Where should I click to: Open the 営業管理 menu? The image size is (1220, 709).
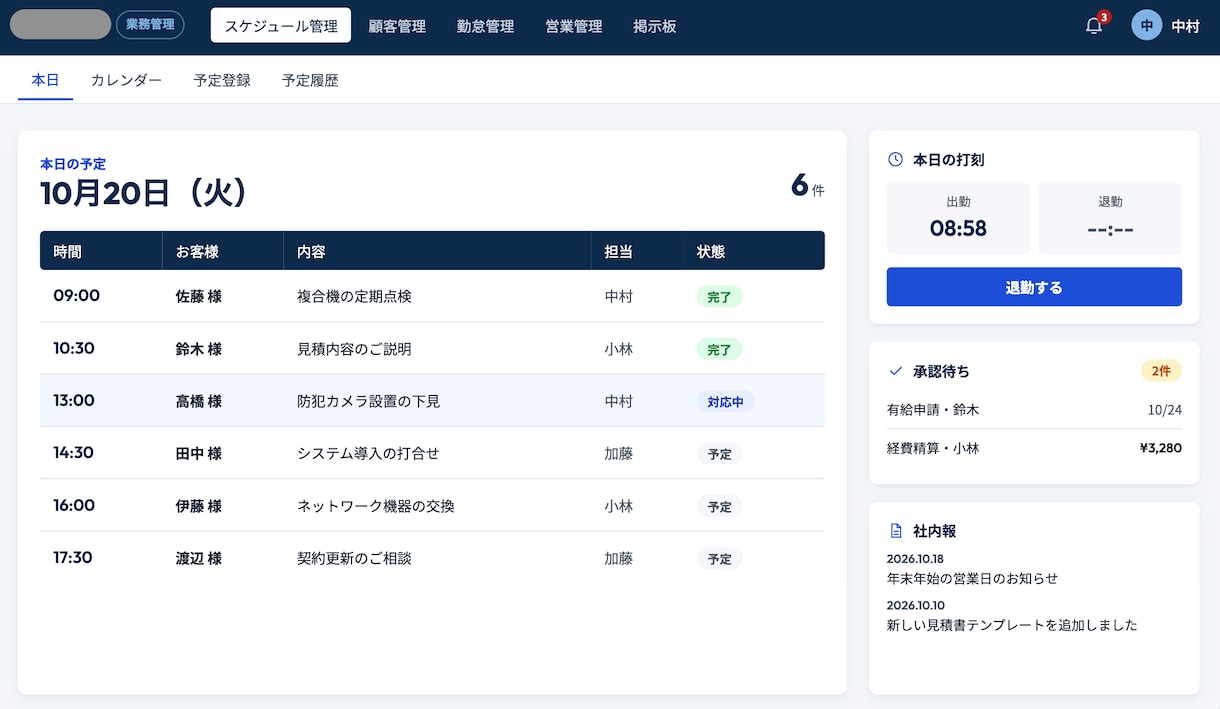click(574, 26)
